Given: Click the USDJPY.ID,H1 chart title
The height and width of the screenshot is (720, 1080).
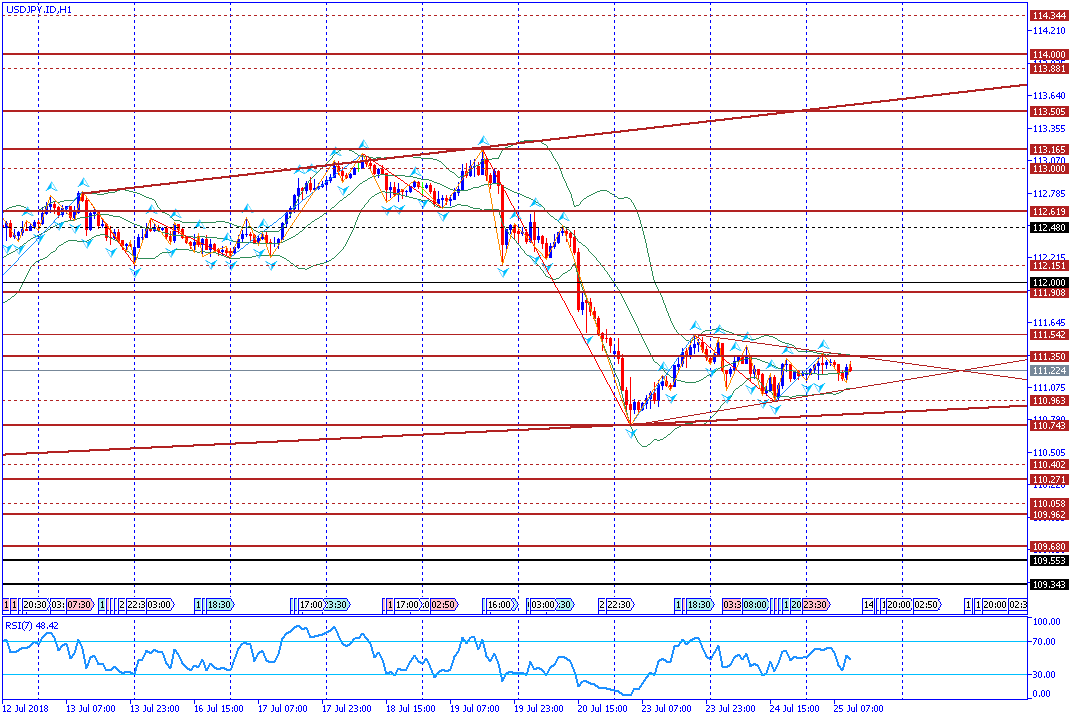Looking at the screenshot, I should (38, 10).
